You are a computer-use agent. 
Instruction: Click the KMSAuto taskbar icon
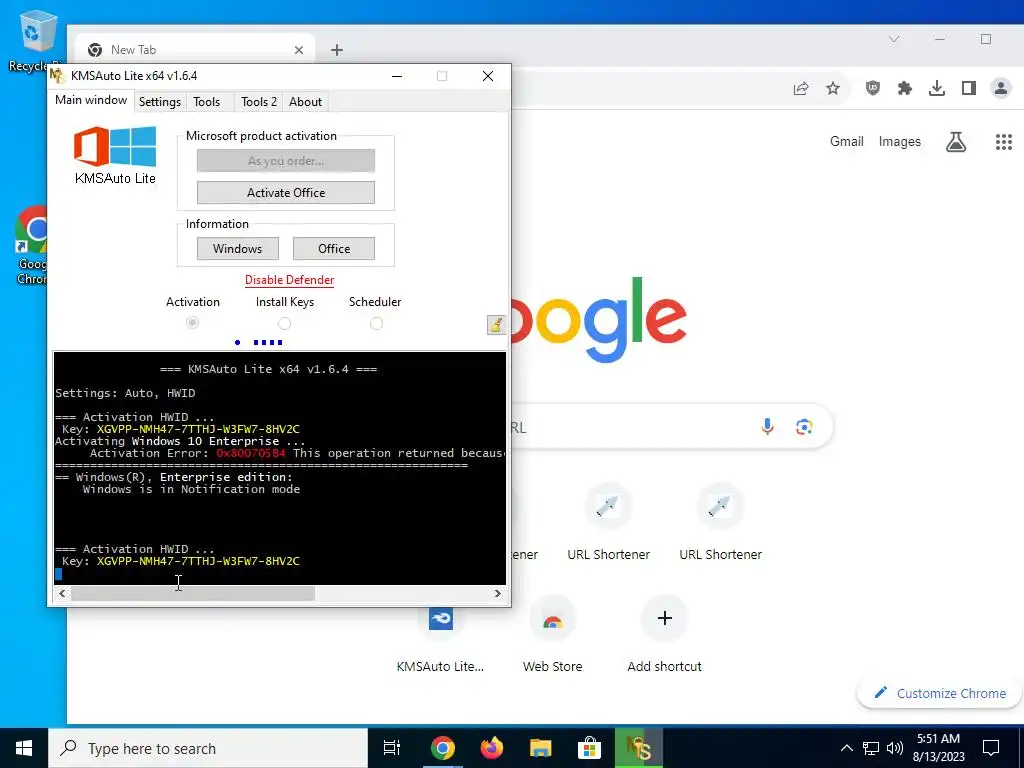pos(639,748)
